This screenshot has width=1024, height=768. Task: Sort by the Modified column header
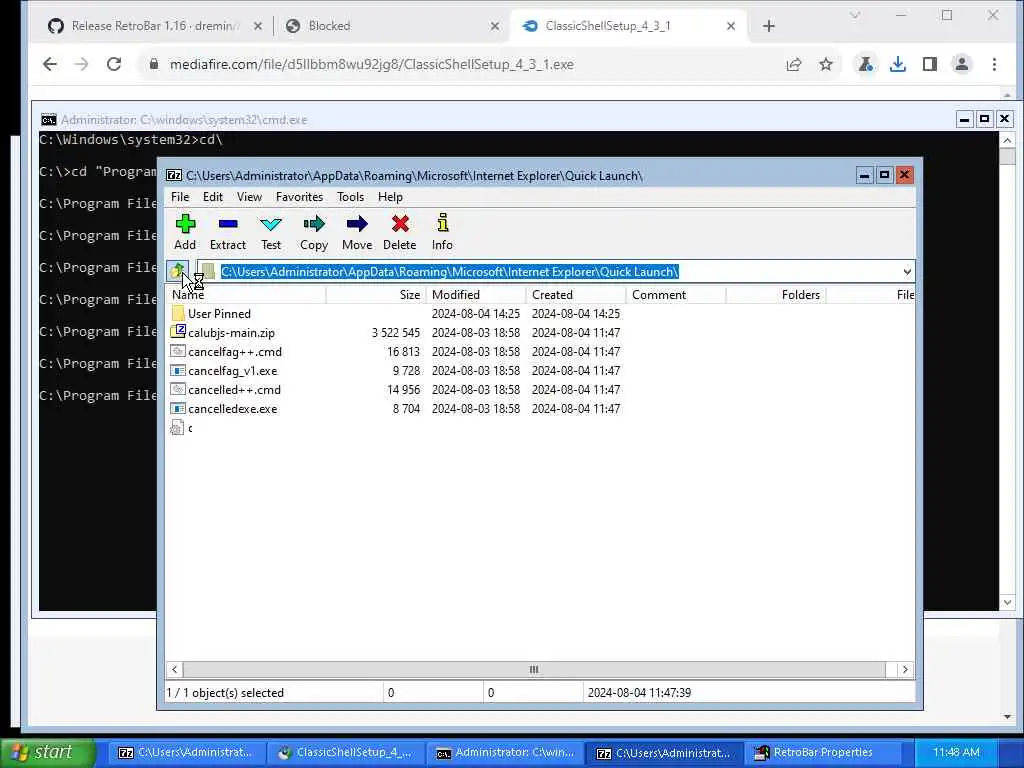[476, 295]
